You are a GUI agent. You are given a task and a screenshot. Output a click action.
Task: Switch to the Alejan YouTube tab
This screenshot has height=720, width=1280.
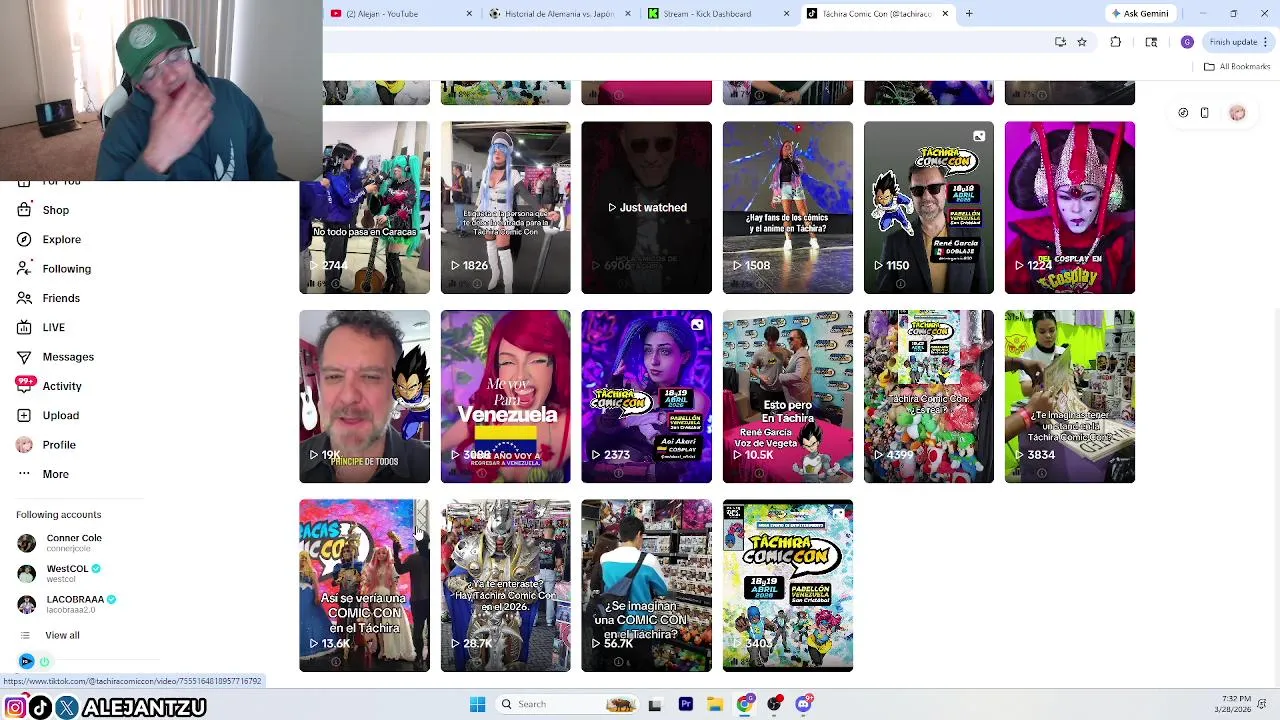(400, 14)
